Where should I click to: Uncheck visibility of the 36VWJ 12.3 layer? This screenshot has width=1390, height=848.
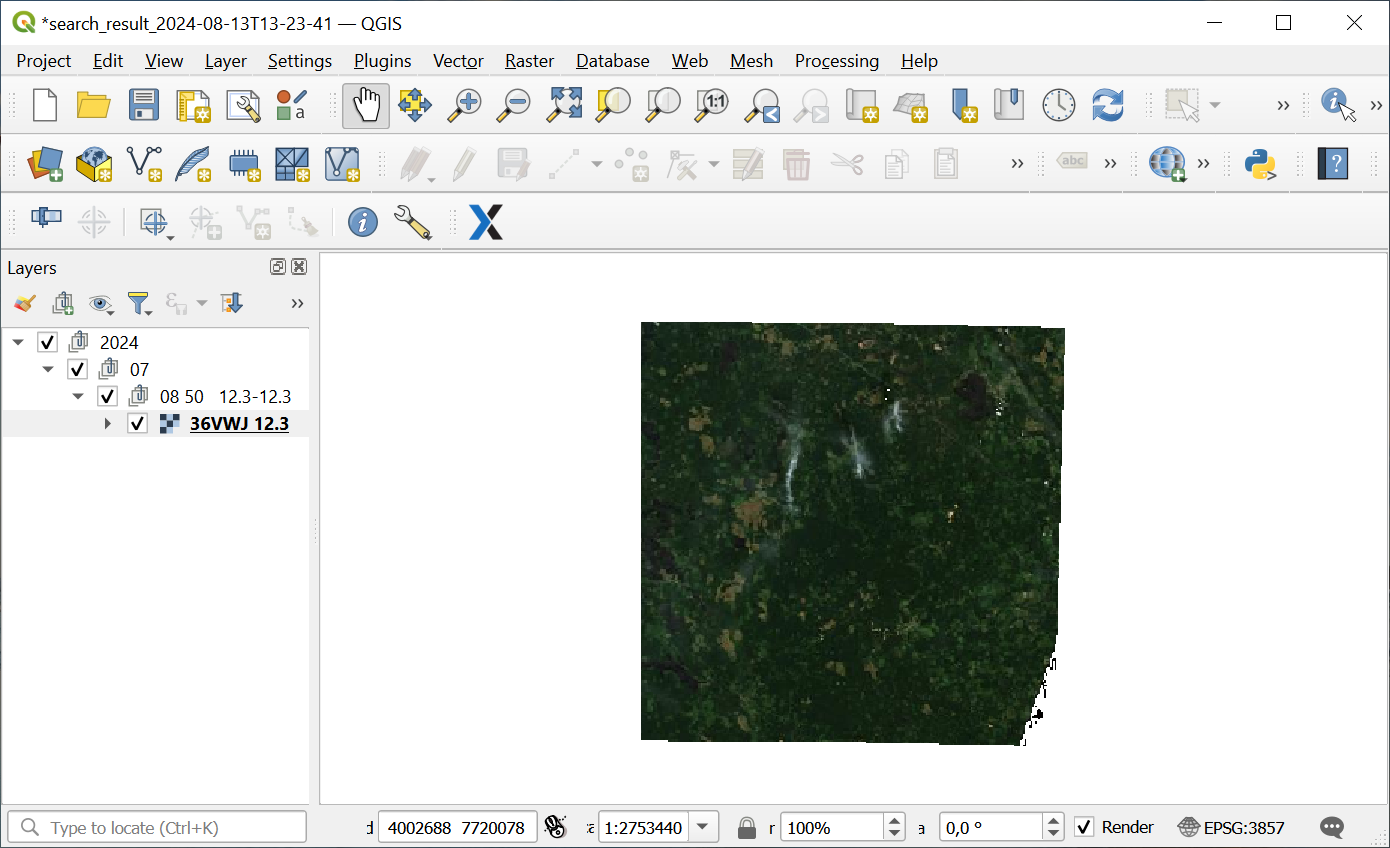click(137, 422)
